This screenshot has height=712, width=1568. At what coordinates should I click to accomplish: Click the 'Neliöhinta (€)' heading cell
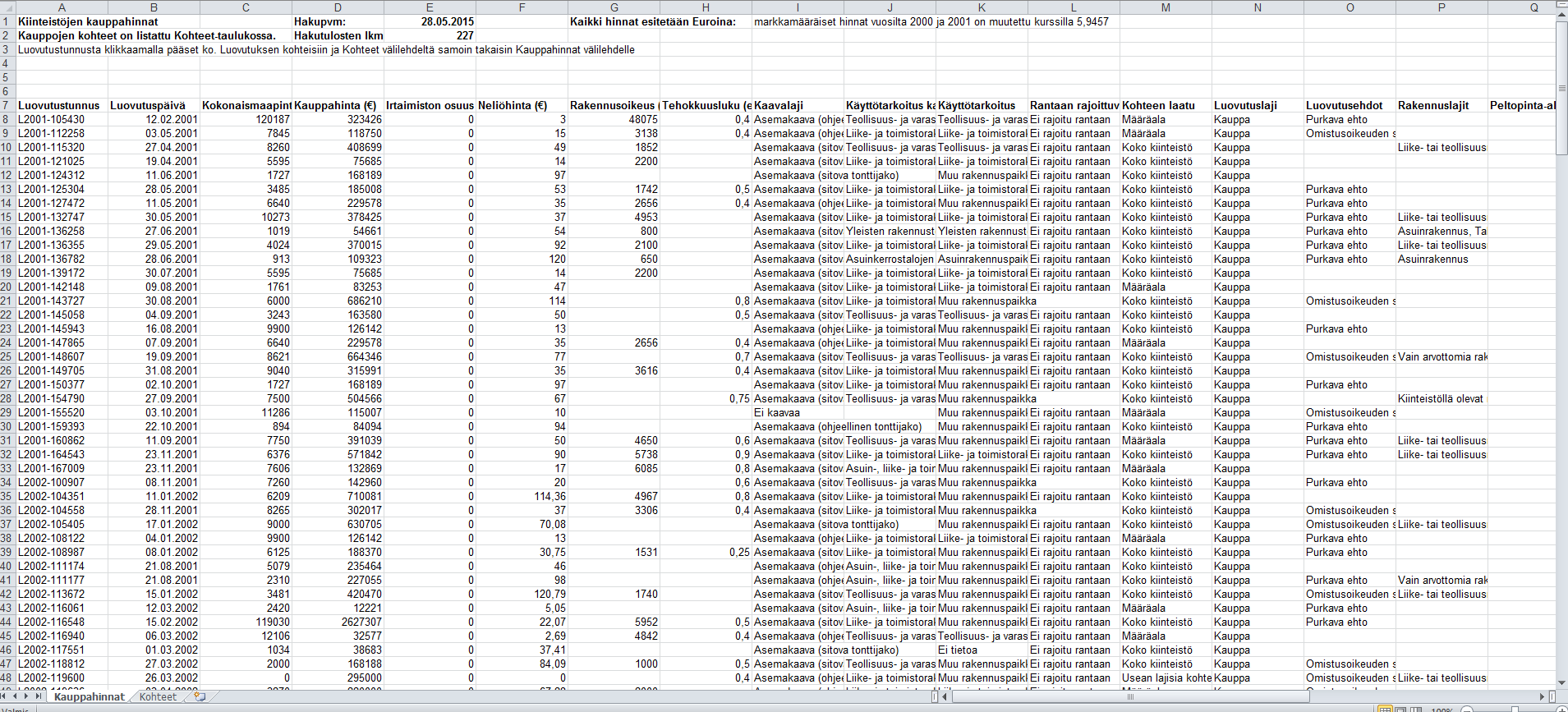point(522,105)
